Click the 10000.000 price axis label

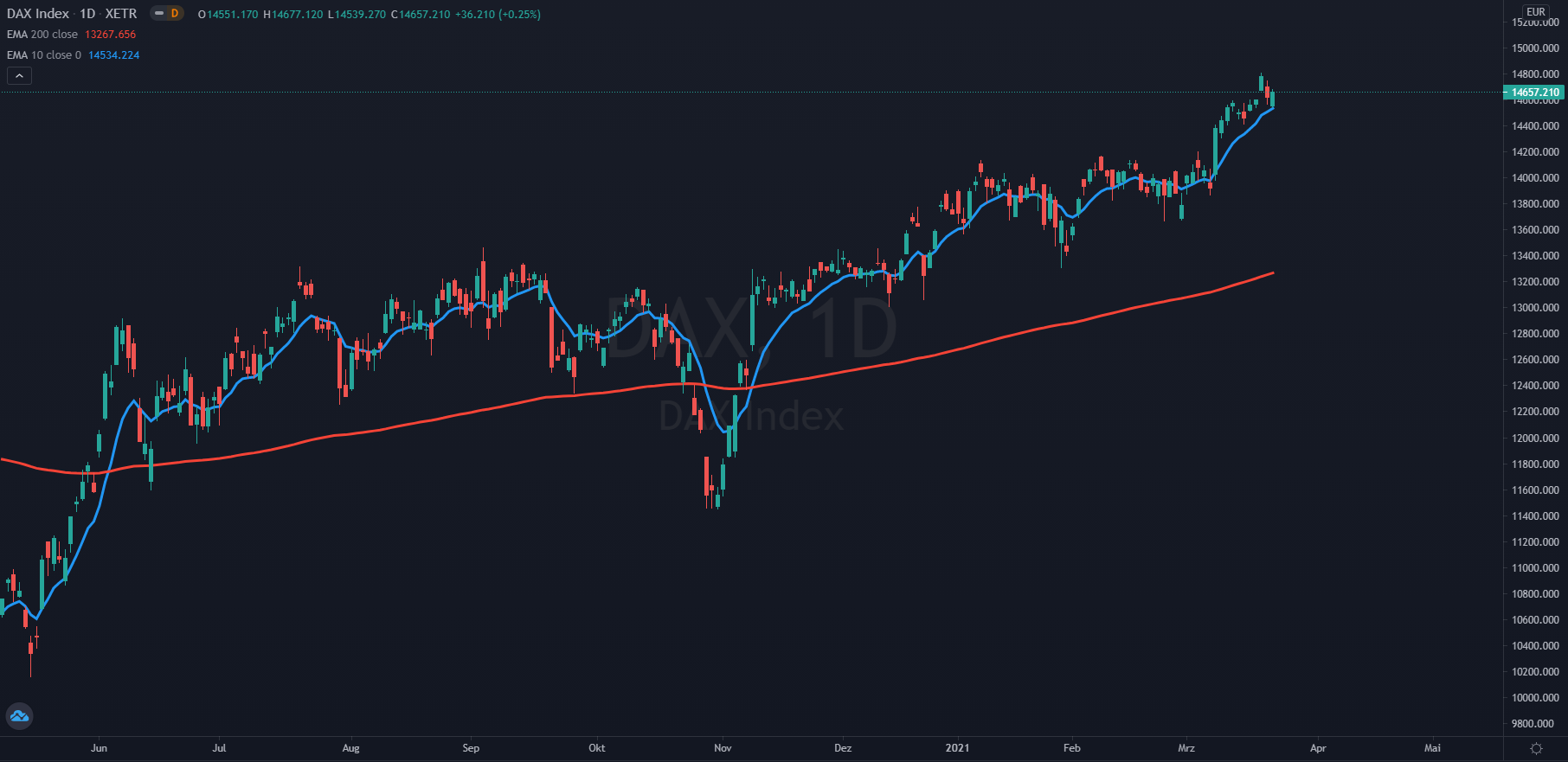(1535, 698)
